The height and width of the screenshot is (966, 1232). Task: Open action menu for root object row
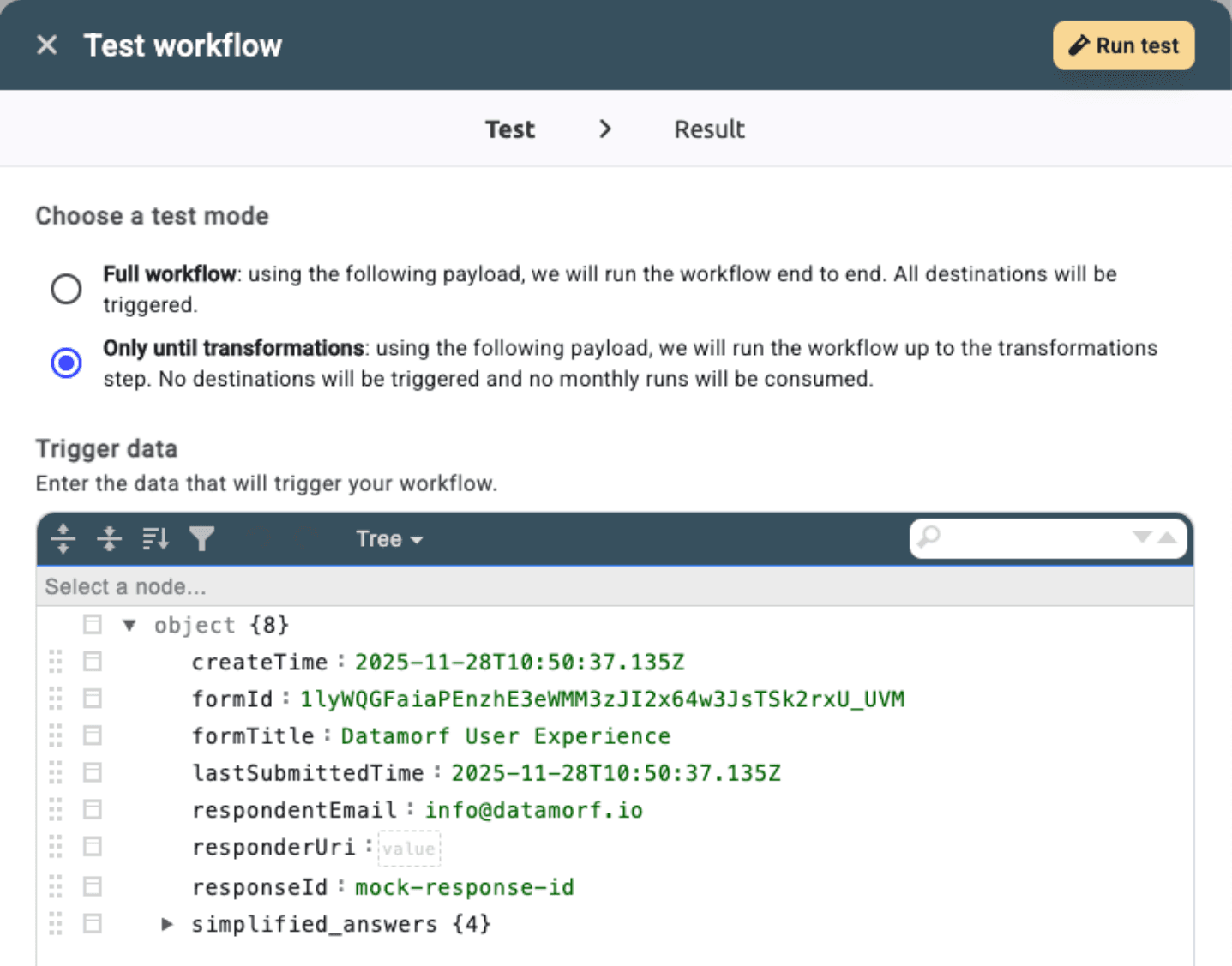[92, 625]
